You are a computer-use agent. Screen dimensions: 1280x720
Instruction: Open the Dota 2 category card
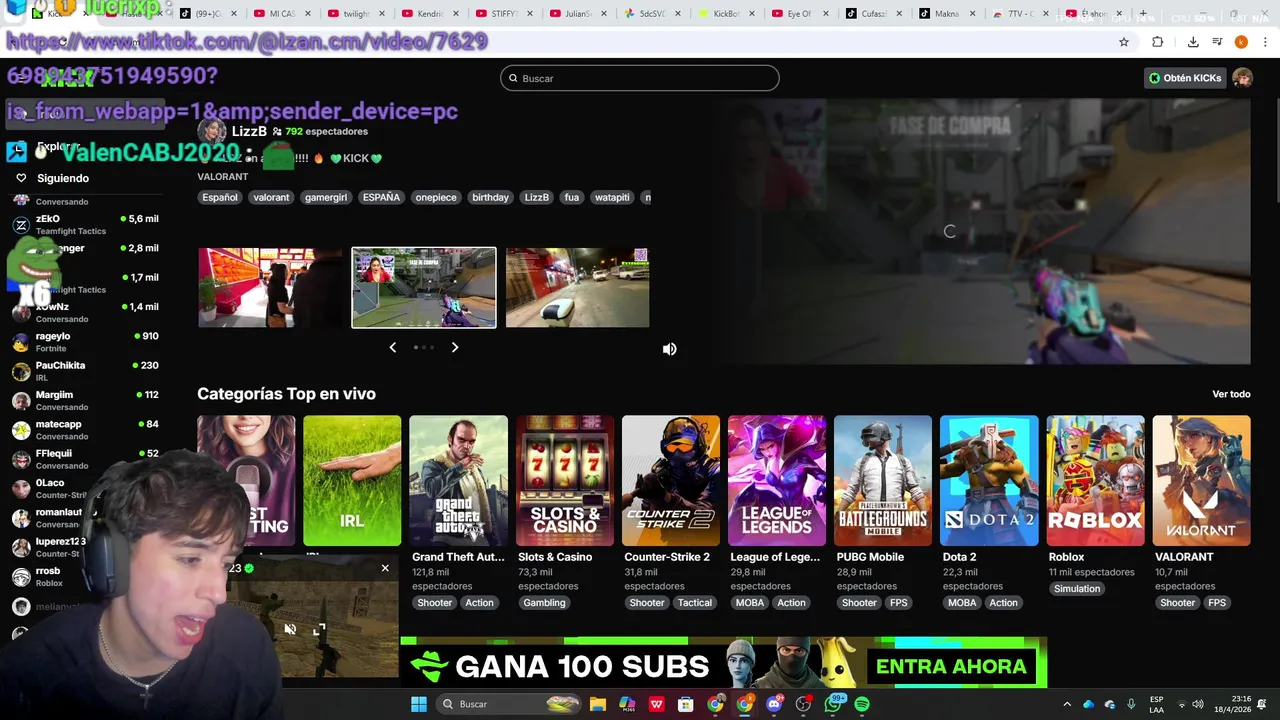pyautogui.click(x=989, y=481)
